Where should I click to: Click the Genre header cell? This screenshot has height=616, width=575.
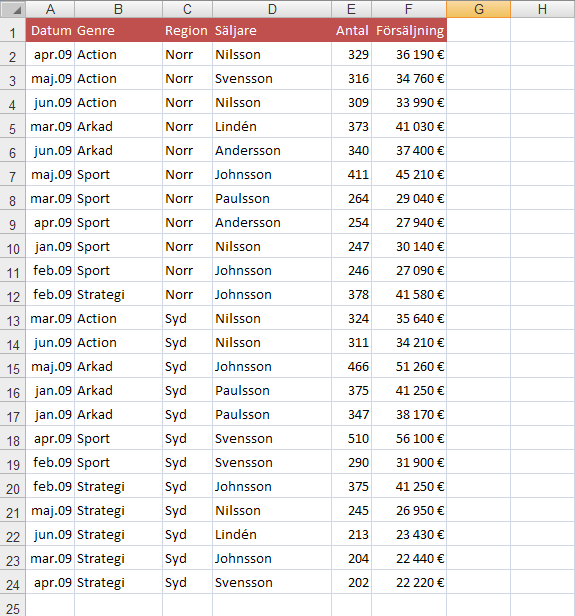[x=118, y=30]
